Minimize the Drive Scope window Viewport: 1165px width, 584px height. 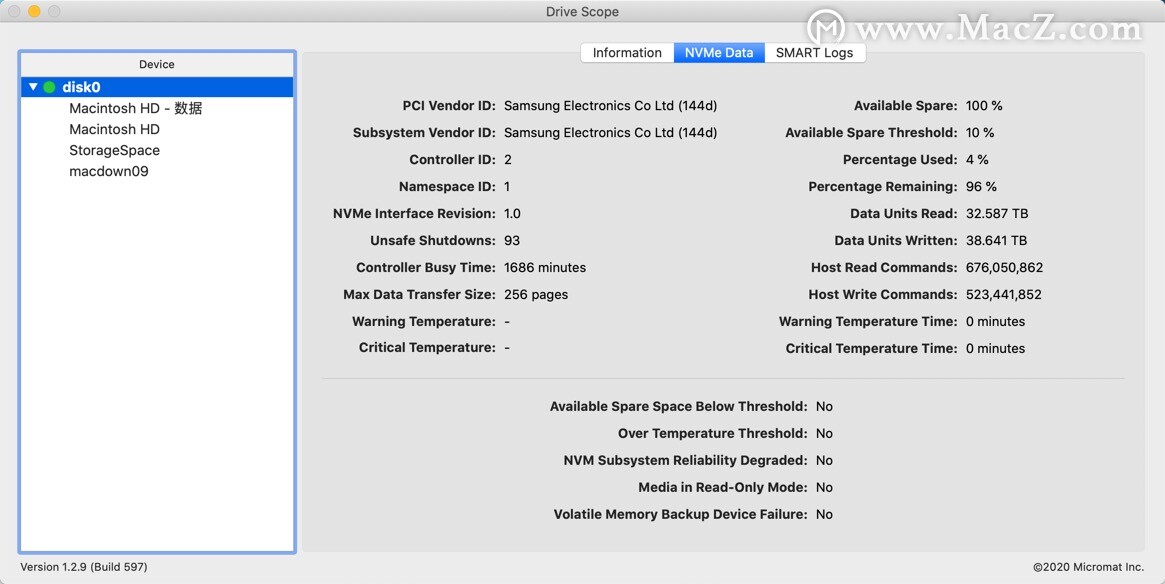coord(34,11)
